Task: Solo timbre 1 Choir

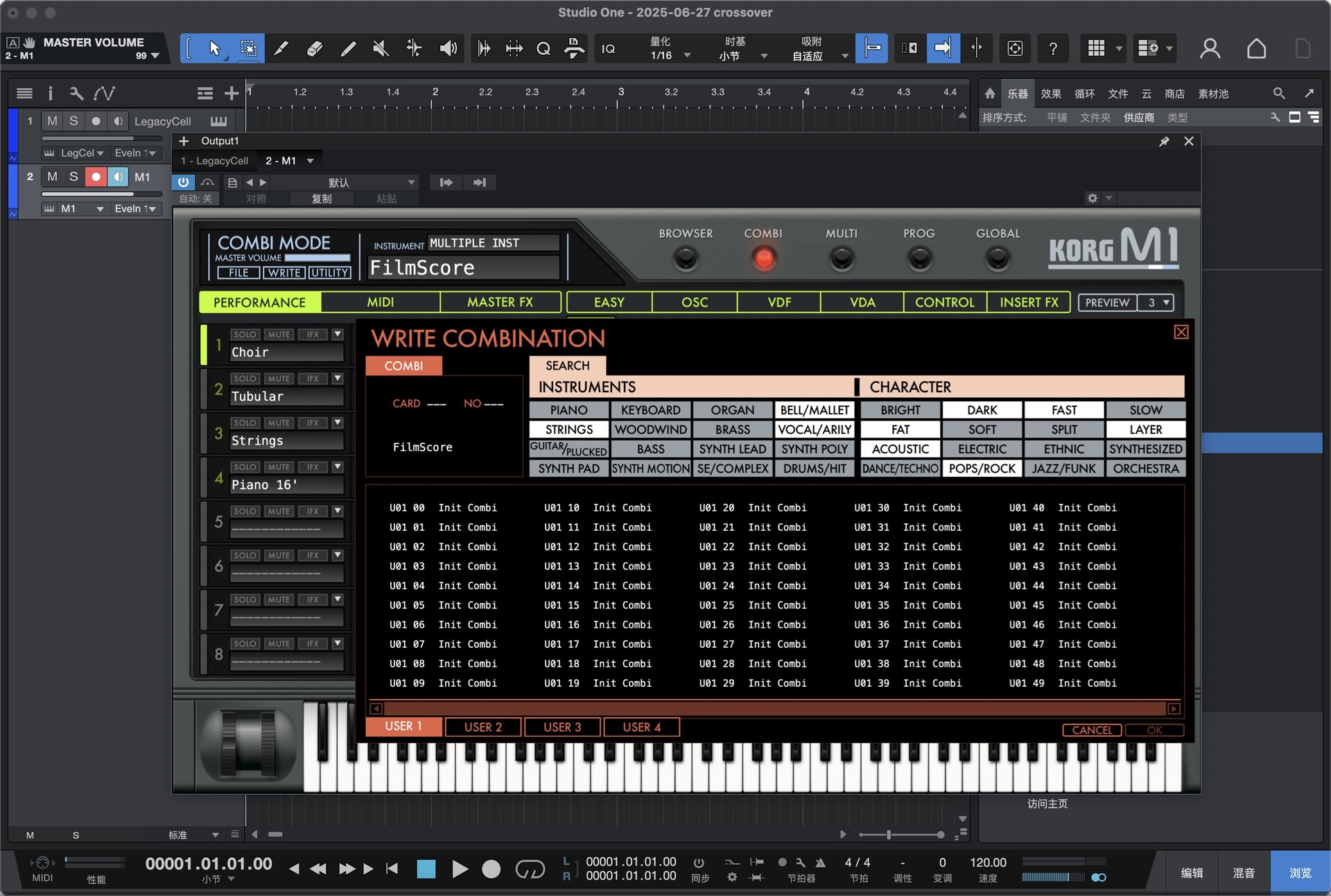Action: 245,334
